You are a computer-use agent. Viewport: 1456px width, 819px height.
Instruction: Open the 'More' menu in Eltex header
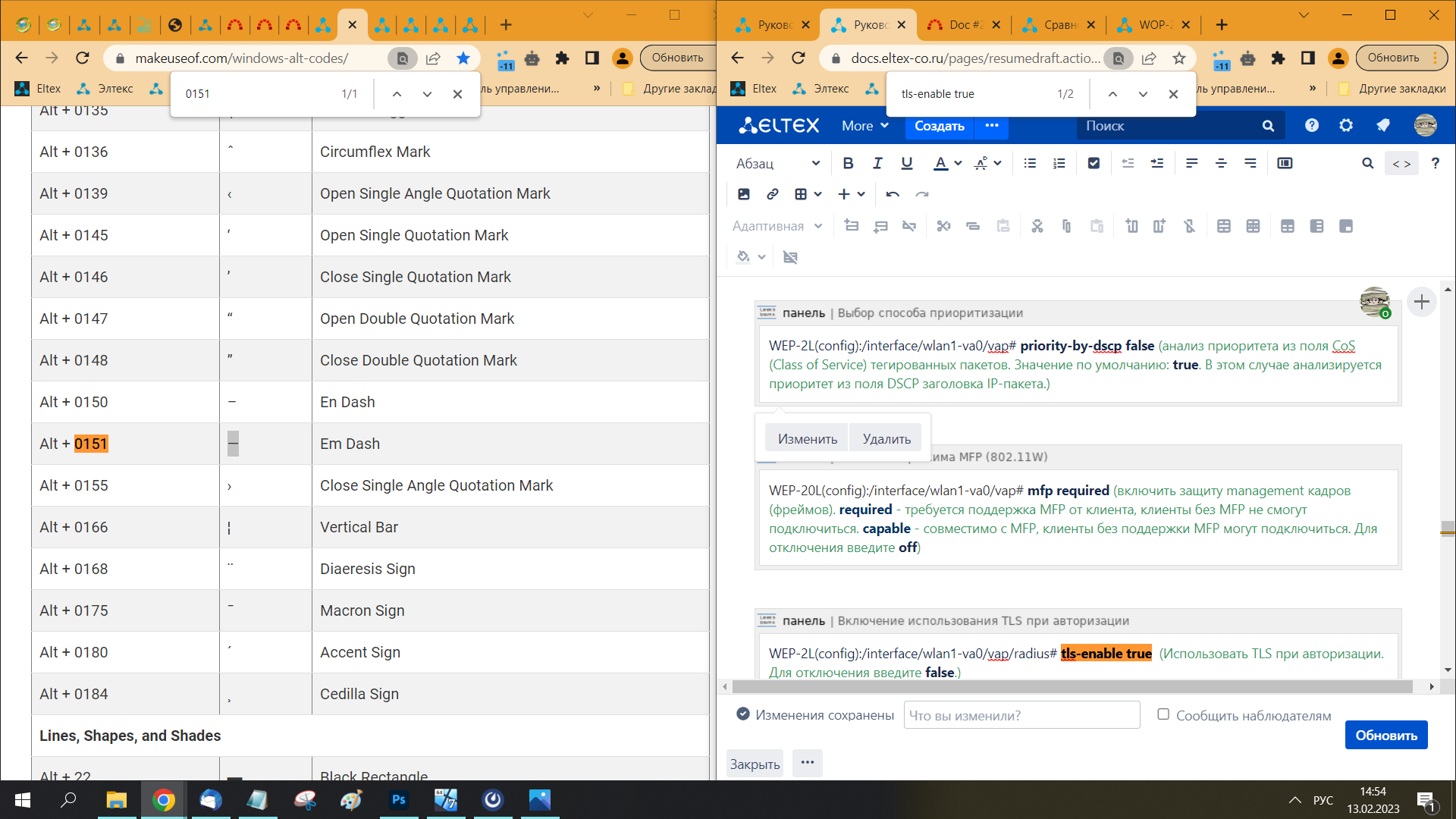coord(864,126)
